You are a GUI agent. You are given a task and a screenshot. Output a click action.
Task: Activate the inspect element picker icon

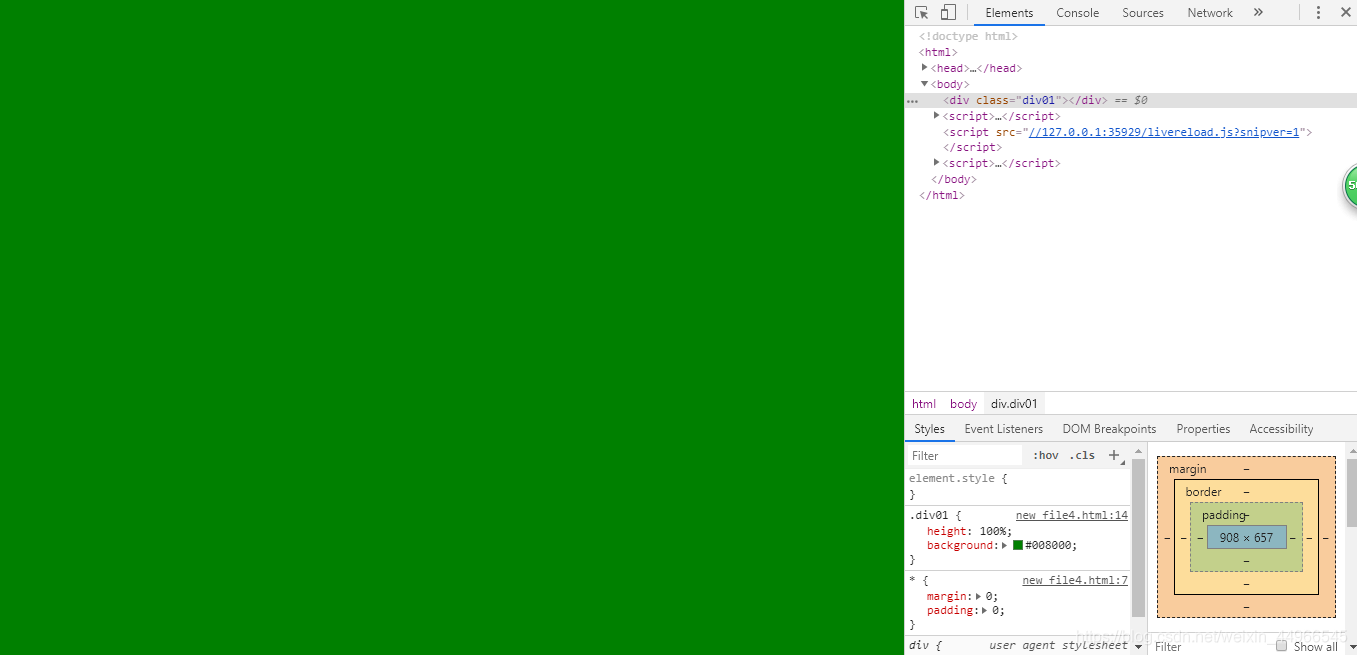pyautogui.click(x=922, y=13)
